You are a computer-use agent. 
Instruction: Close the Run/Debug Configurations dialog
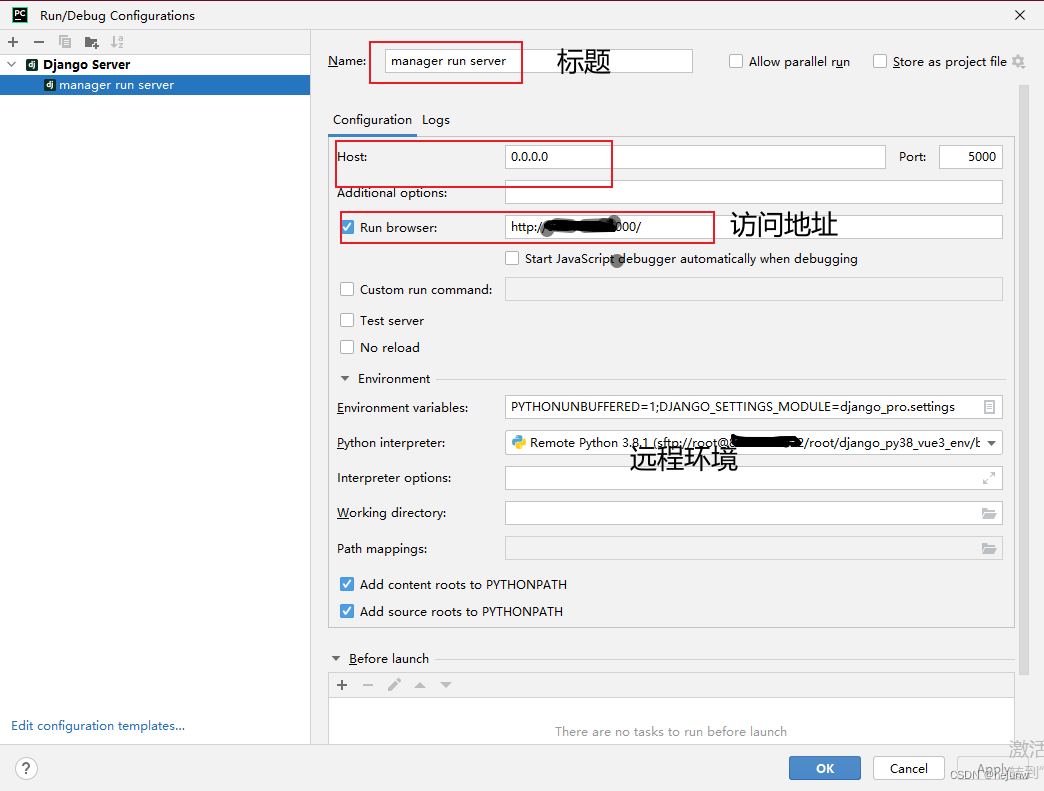pyautogui.click(x=1020, y=15)
